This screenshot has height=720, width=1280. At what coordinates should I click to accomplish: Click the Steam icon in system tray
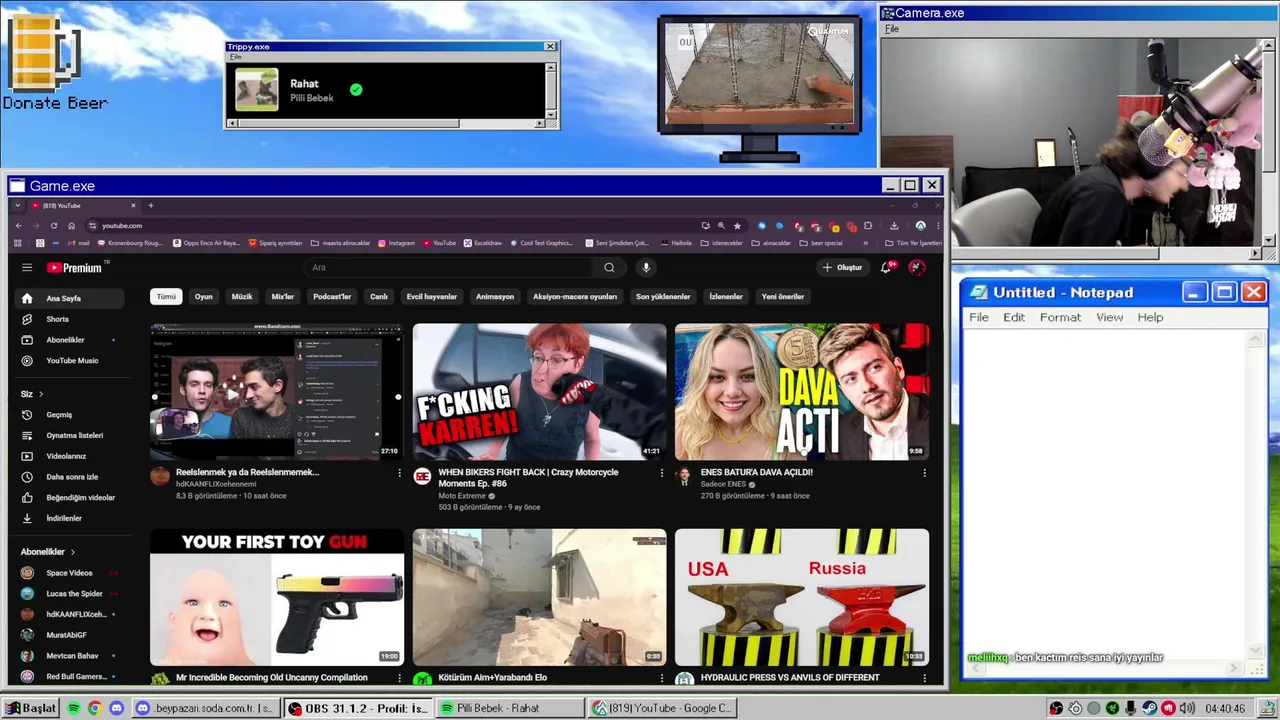click(x=1150, y=708)
